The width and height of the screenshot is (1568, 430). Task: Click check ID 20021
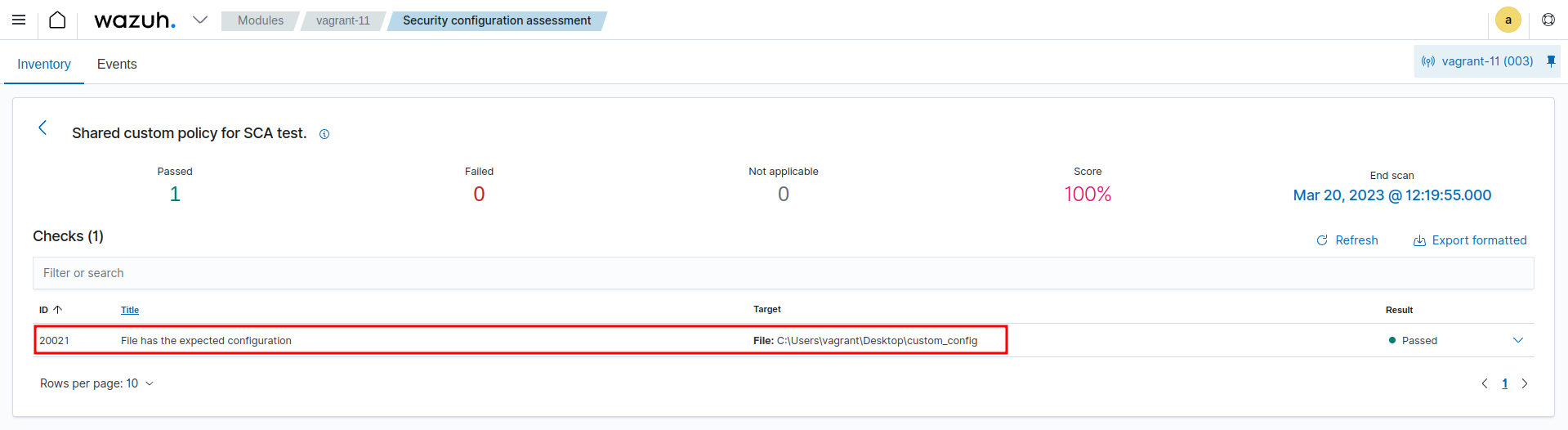54,341
